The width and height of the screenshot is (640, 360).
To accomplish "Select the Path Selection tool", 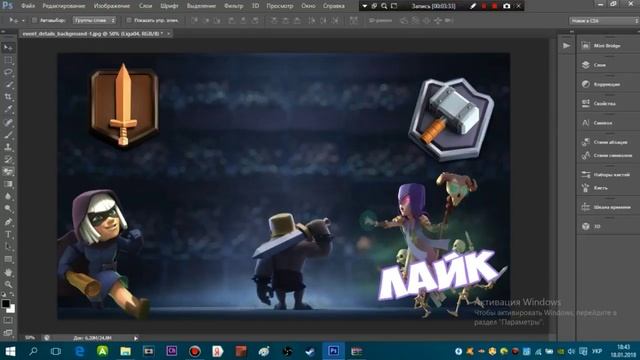I will pyautogui.click(x=8, y=247).
